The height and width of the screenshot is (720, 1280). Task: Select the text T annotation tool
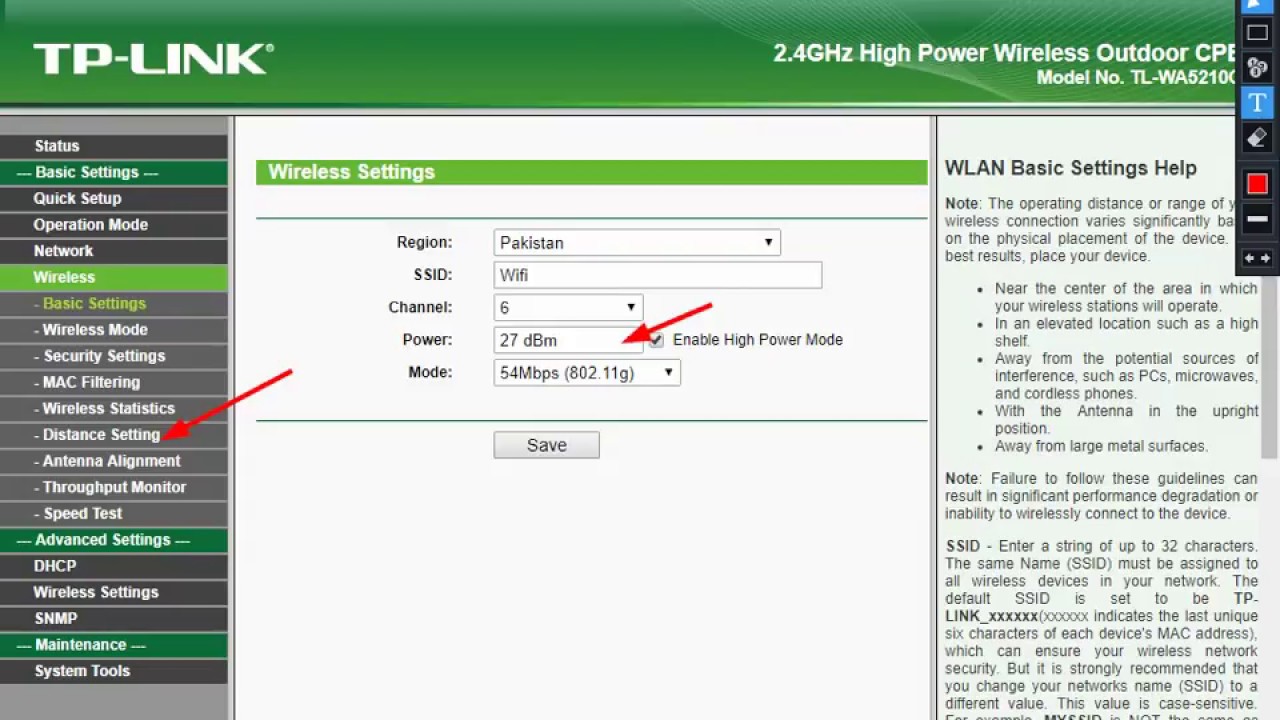point(1257,103)
